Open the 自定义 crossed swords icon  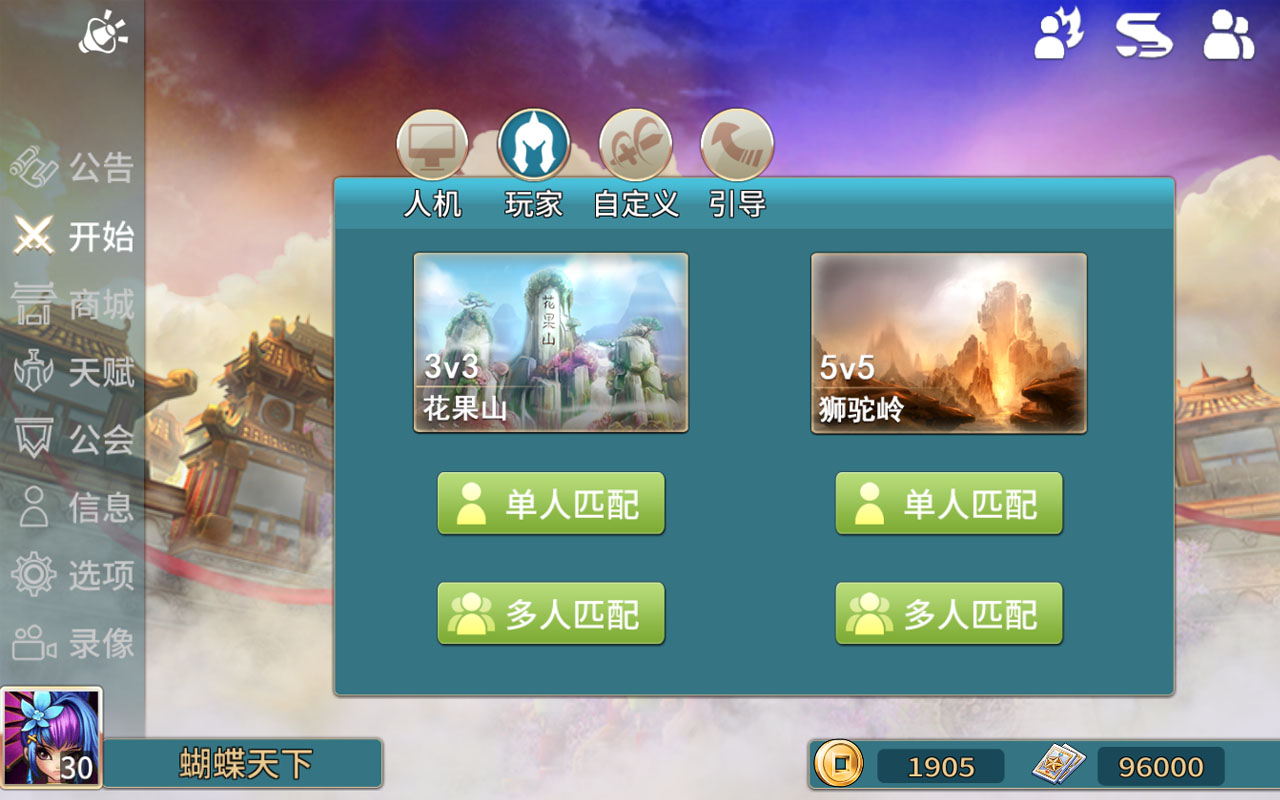636,145
